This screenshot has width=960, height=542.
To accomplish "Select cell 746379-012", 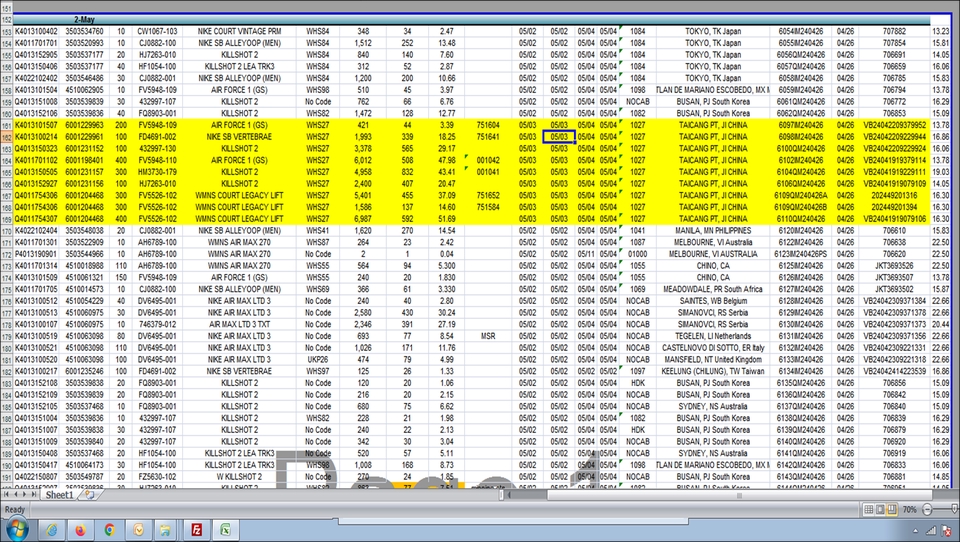I will tap(157, 325).
